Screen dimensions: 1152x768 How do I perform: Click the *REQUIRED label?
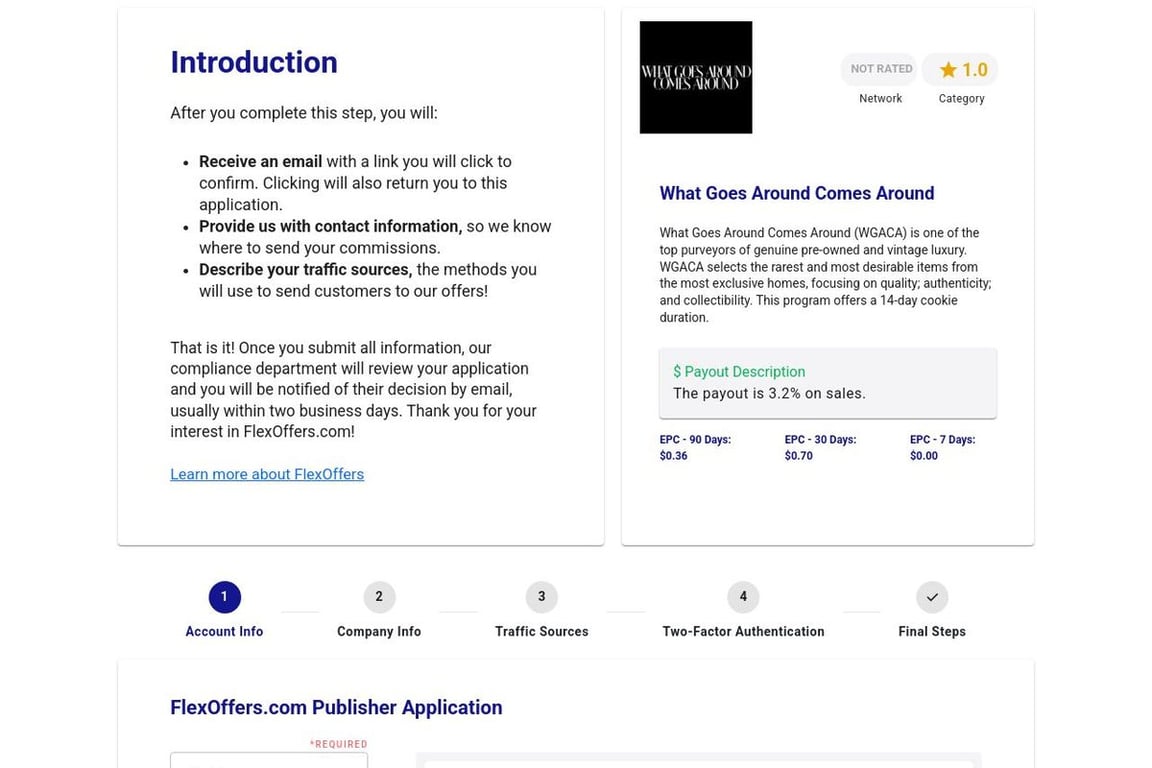click(x=338, y=744)
